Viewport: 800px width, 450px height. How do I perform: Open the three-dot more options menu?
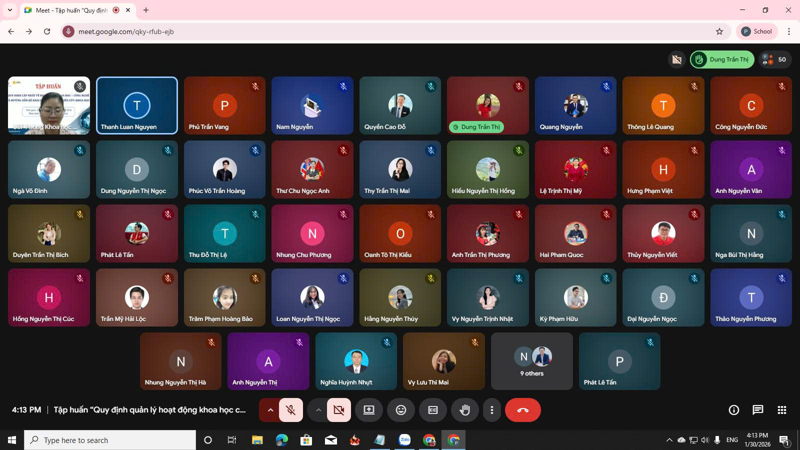pos(491,410)
